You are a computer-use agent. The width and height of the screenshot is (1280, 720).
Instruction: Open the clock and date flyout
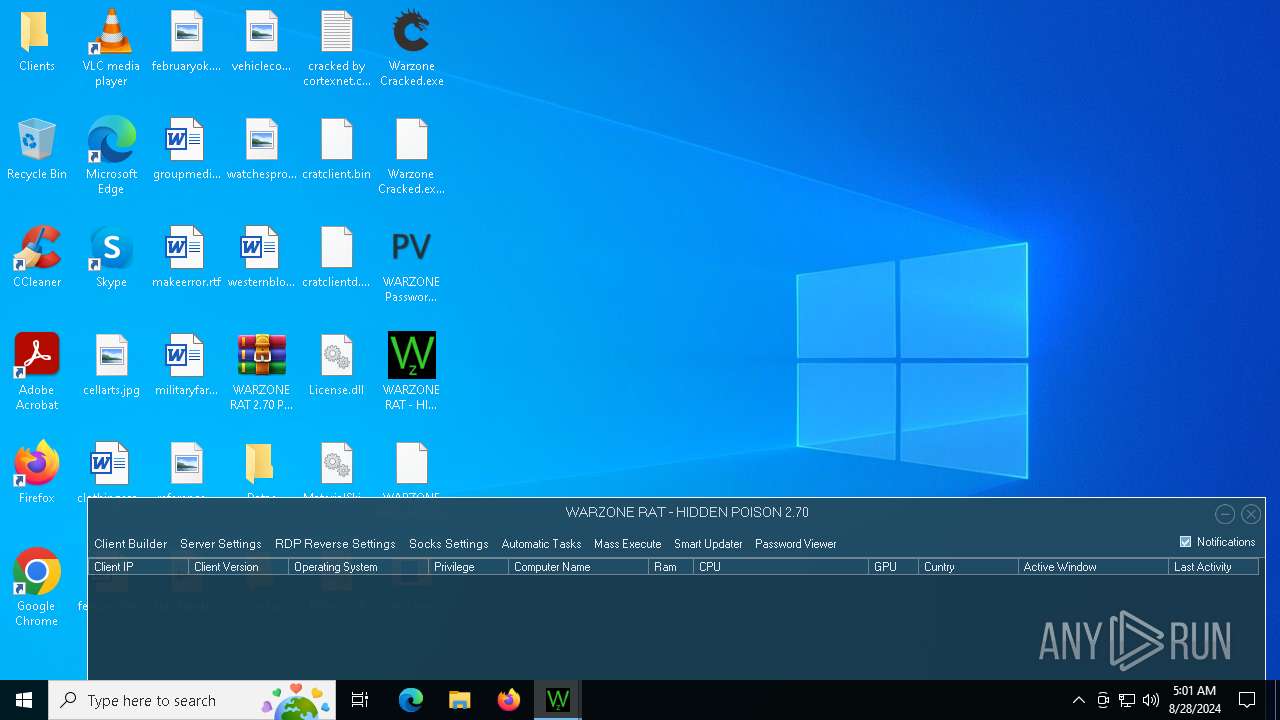tap(1196, 700)
